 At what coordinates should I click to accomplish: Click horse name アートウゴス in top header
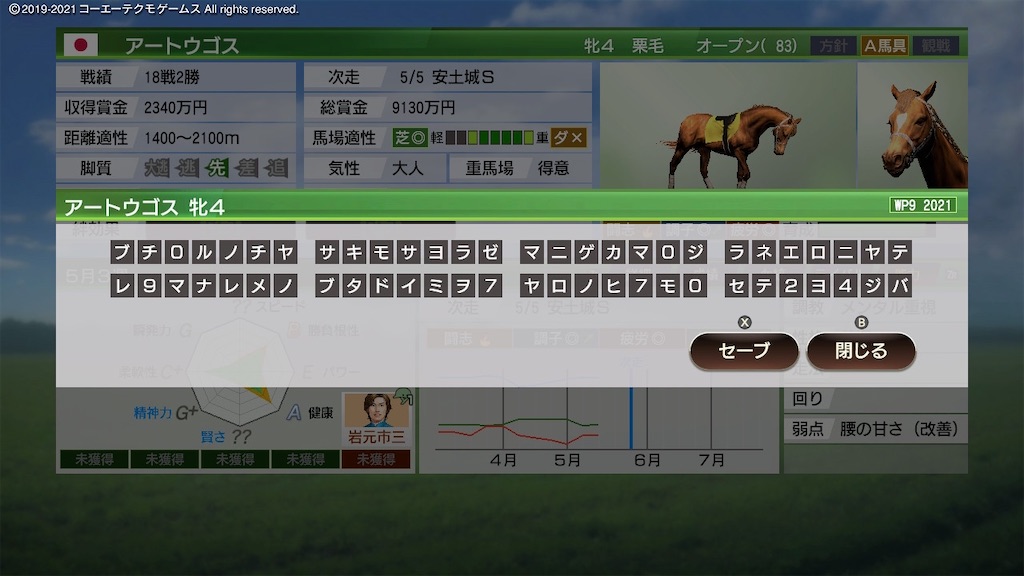182,46
